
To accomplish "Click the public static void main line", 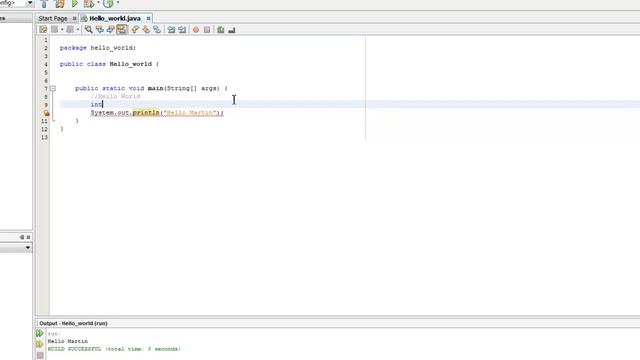I will click(151, 88).
